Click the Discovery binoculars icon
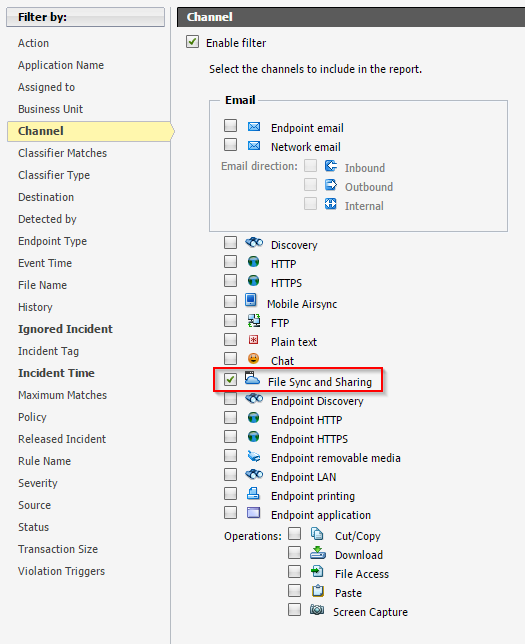 [254, 243]
